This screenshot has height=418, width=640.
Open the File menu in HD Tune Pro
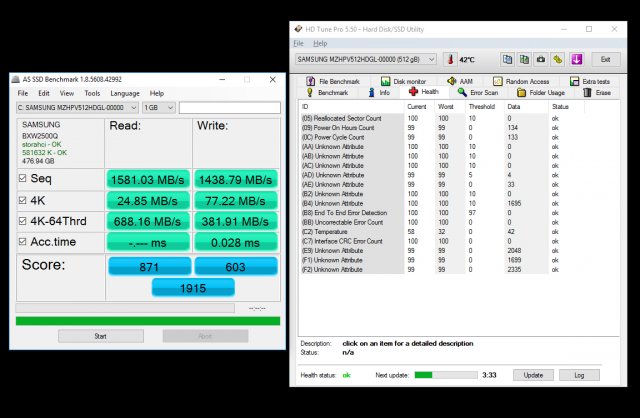pyautogui.click(x=298, y=43)
